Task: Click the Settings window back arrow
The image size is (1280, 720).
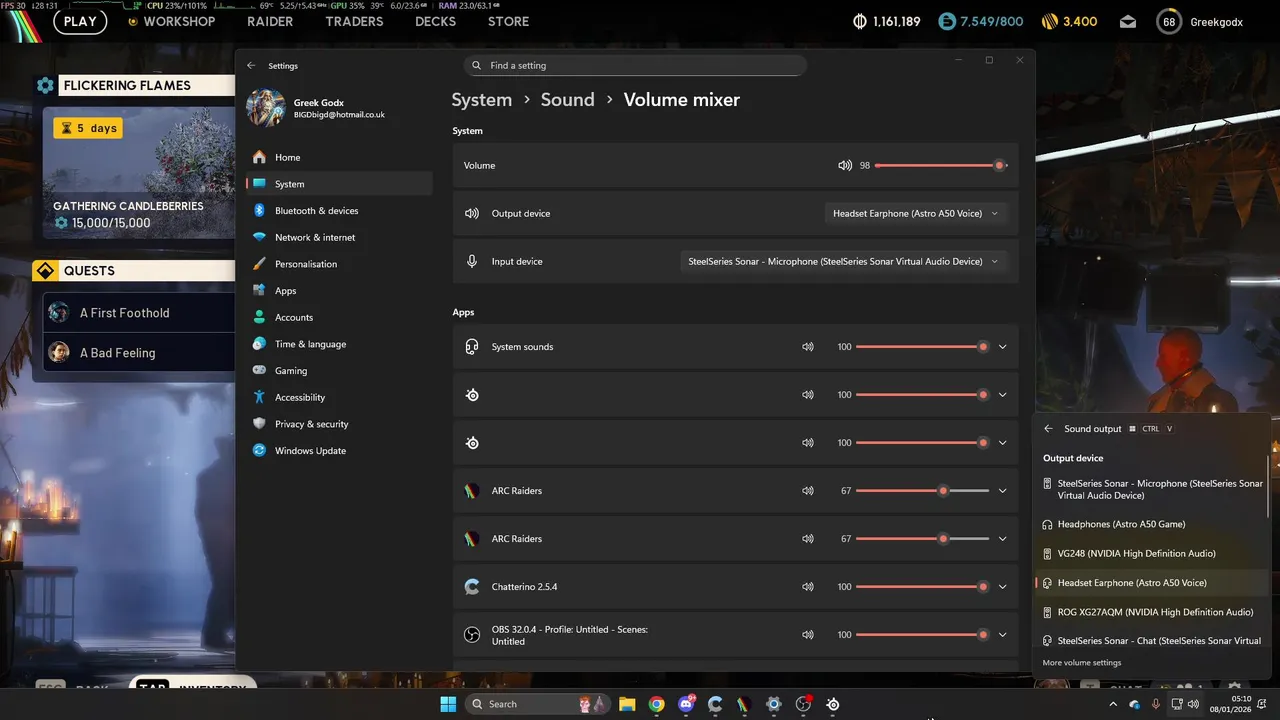Action: 251,65
